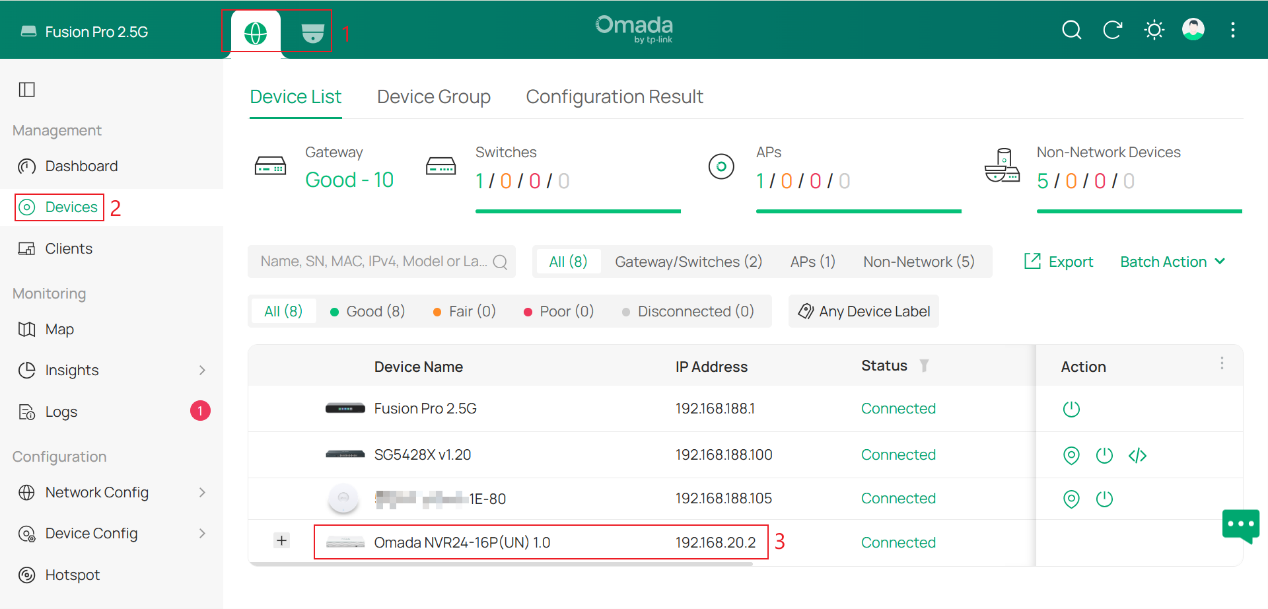1268x609 pixels.
Task: Open Dashboard in sidebar
Action: pyautogui.click(x=81, y=166)
